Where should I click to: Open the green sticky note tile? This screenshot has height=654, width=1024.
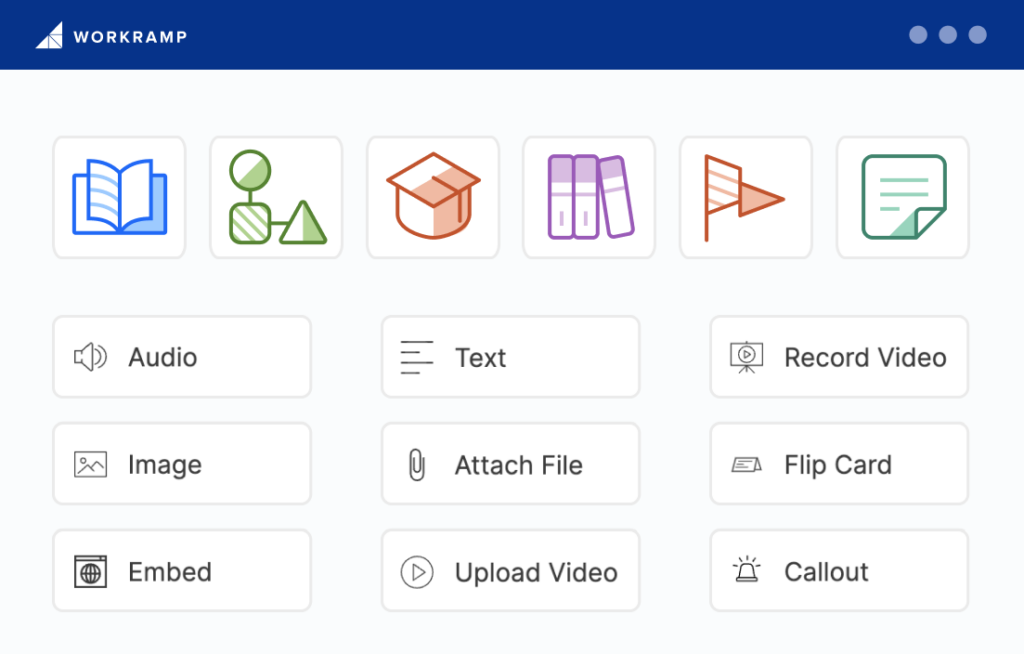click(x=903, y=197)
